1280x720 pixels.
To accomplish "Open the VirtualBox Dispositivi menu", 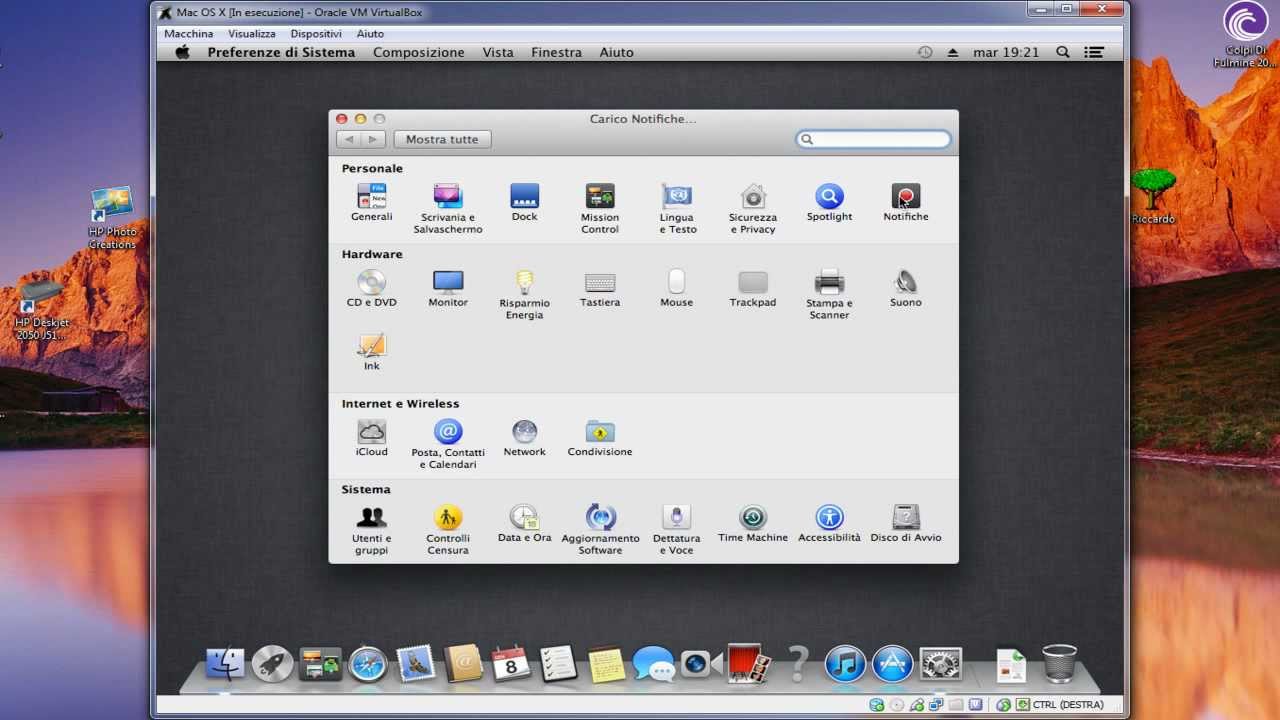I will tap(316, 34).
